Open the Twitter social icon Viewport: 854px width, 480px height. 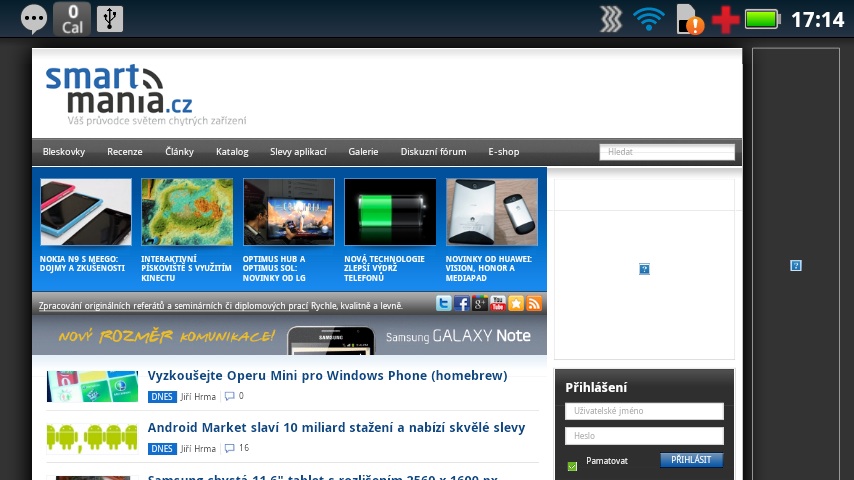[444, 303]
